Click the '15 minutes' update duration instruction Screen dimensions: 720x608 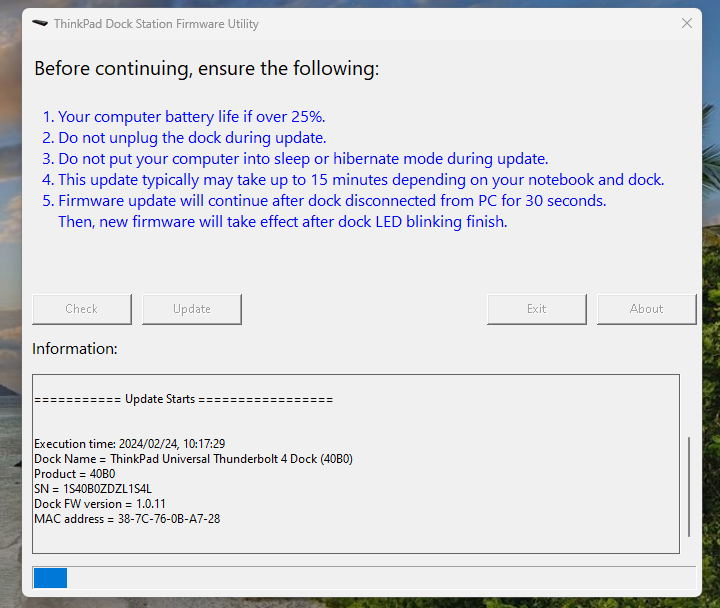click(x=353, y=180)
